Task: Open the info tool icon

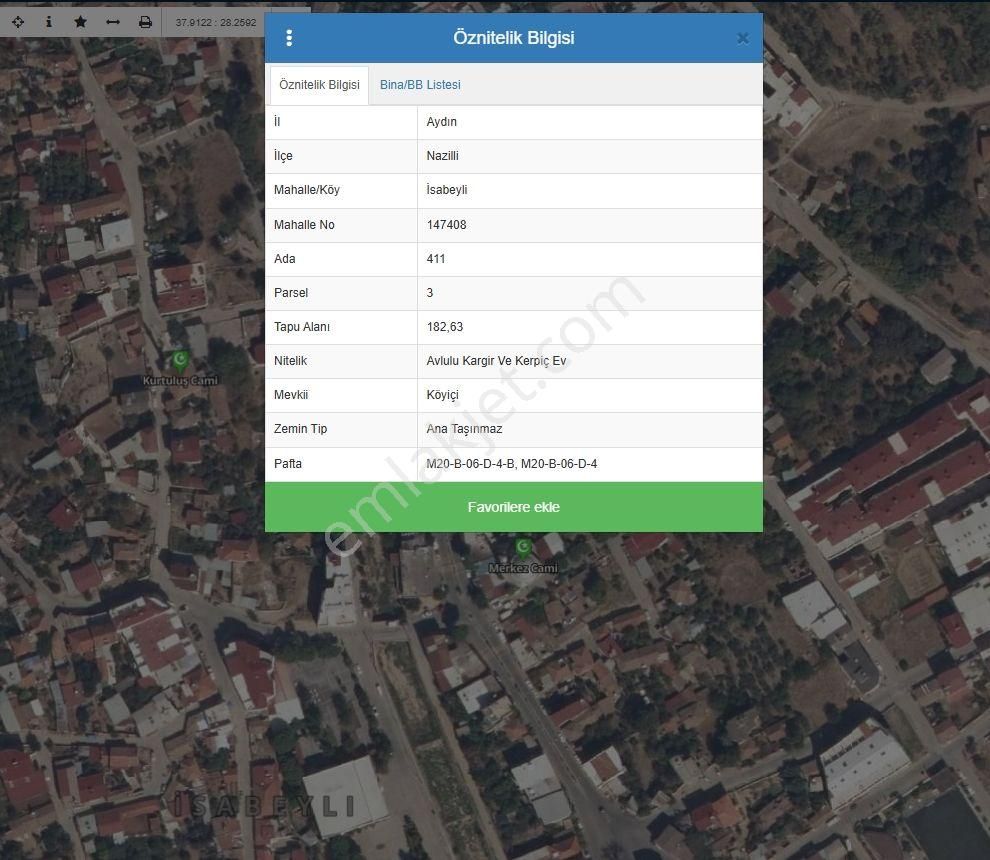Action: (x=49, y=22)
